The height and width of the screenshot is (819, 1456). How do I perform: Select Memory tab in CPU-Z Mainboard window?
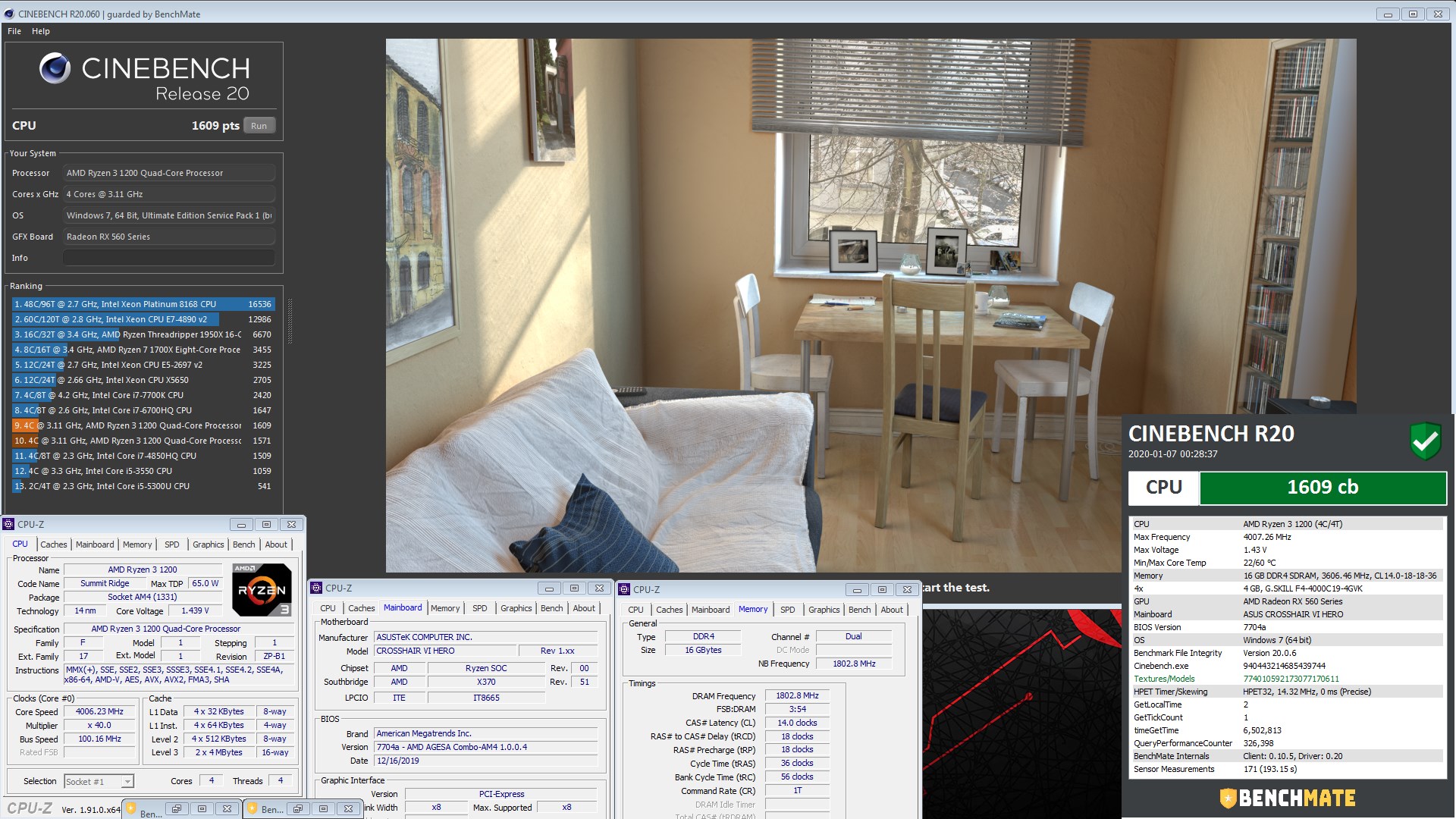pos(445,608)
